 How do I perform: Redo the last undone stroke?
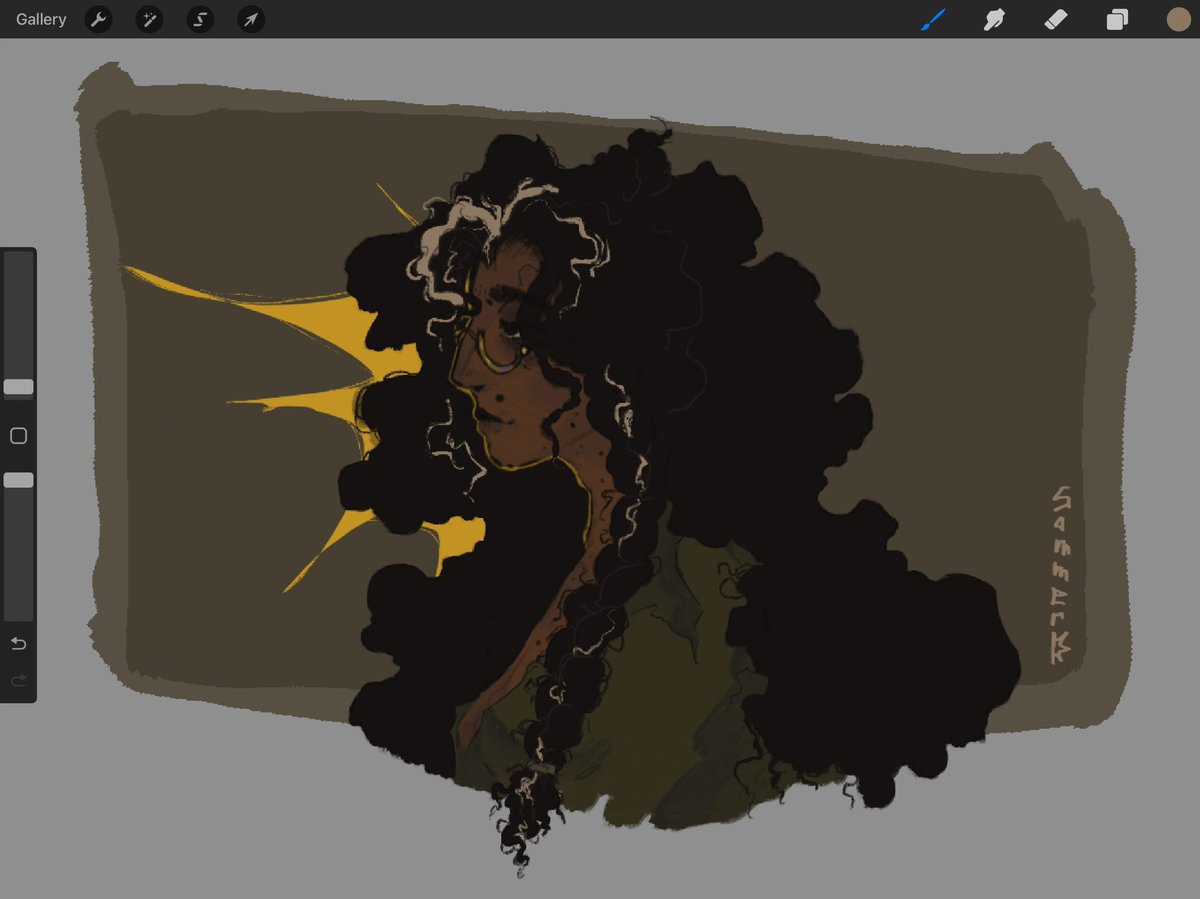tap(18, 681)
